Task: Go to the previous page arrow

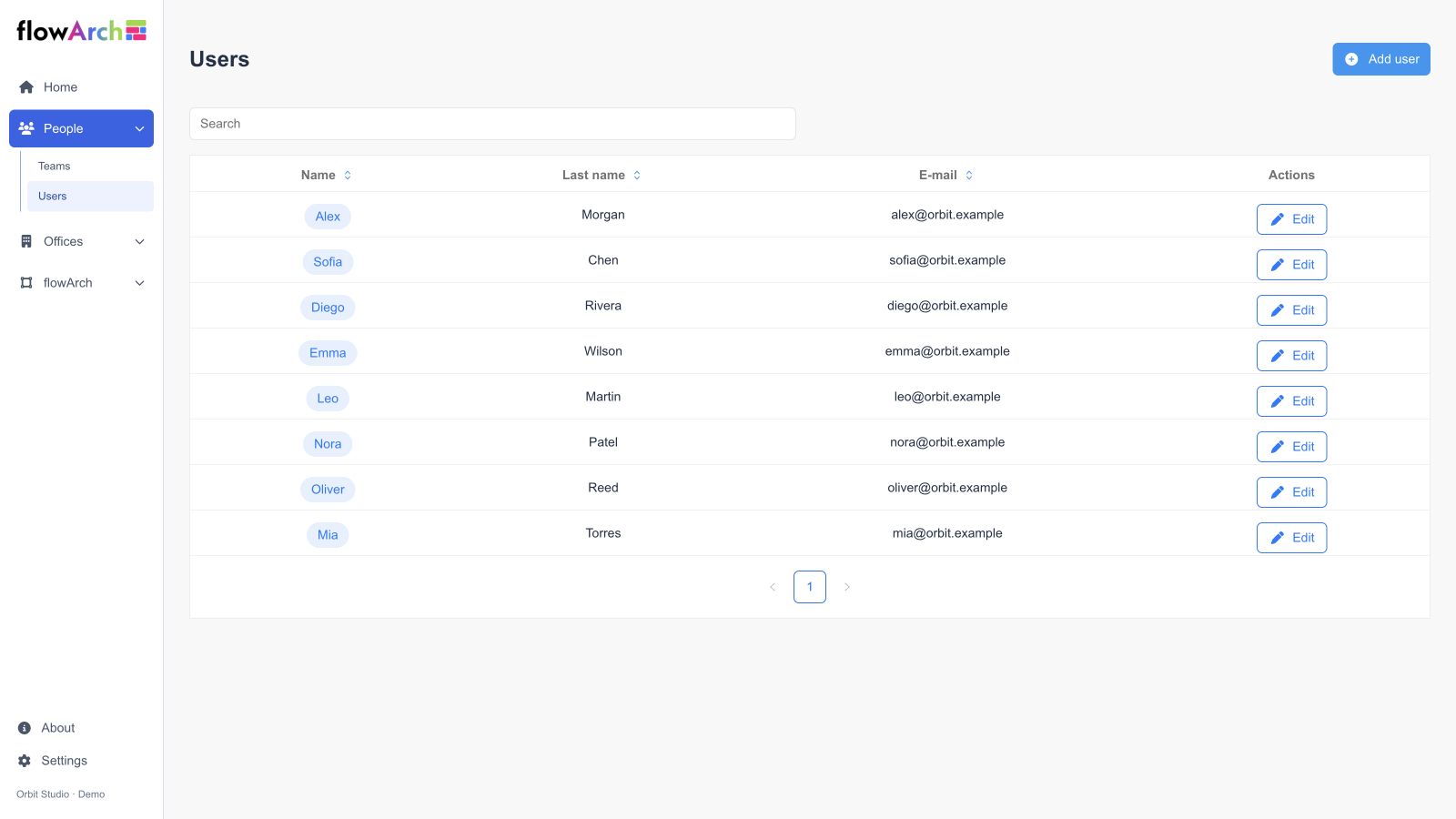Action: (x=773, y=587)
